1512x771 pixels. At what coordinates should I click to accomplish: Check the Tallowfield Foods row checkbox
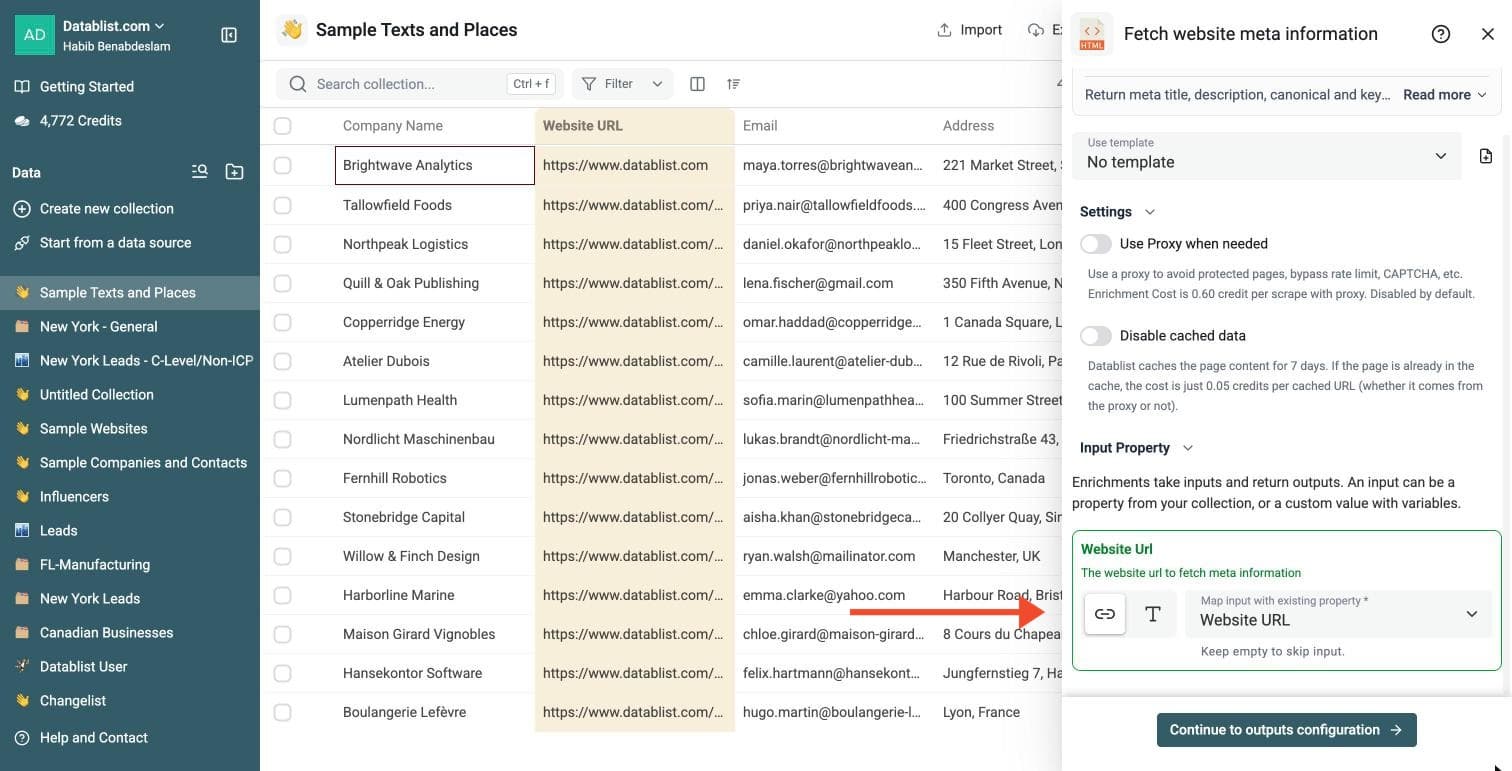[283, 205]
